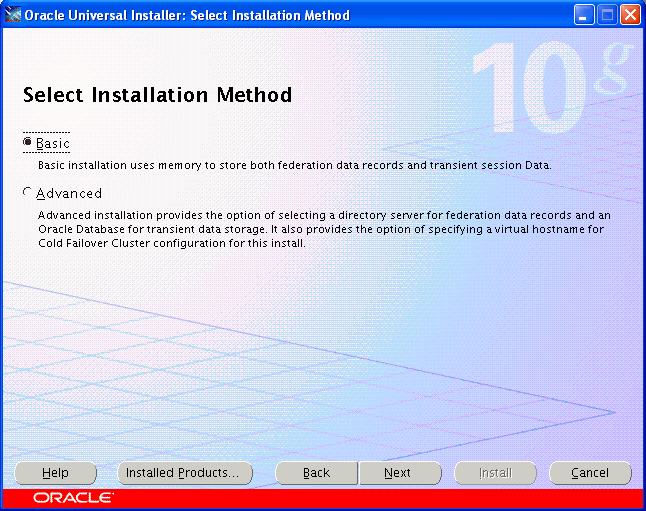Close the Oracle Universal Installer window
Image resolution: width=646 pixels, height=511 pixels.
coord(630,15)
